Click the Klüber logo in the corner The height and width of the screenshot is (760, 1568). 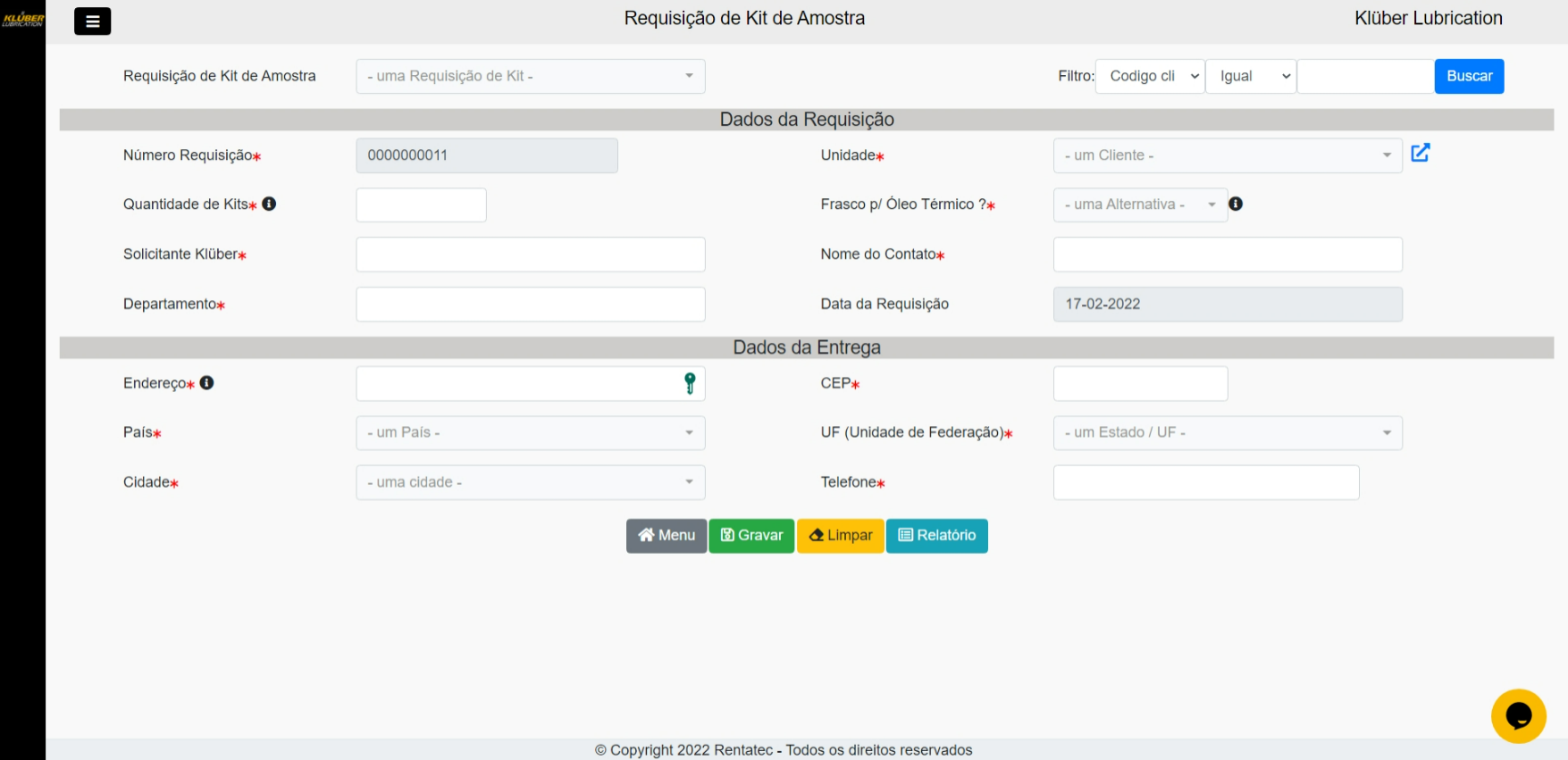(x=22, y=19)
